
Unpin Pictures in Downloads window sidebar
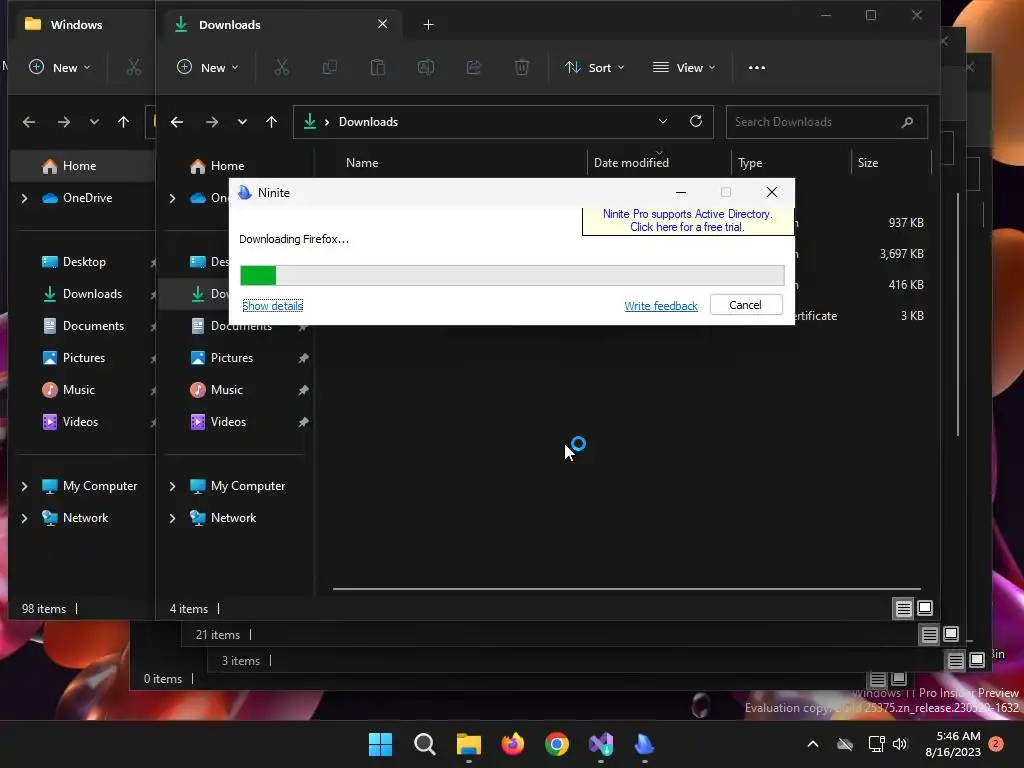303,358
